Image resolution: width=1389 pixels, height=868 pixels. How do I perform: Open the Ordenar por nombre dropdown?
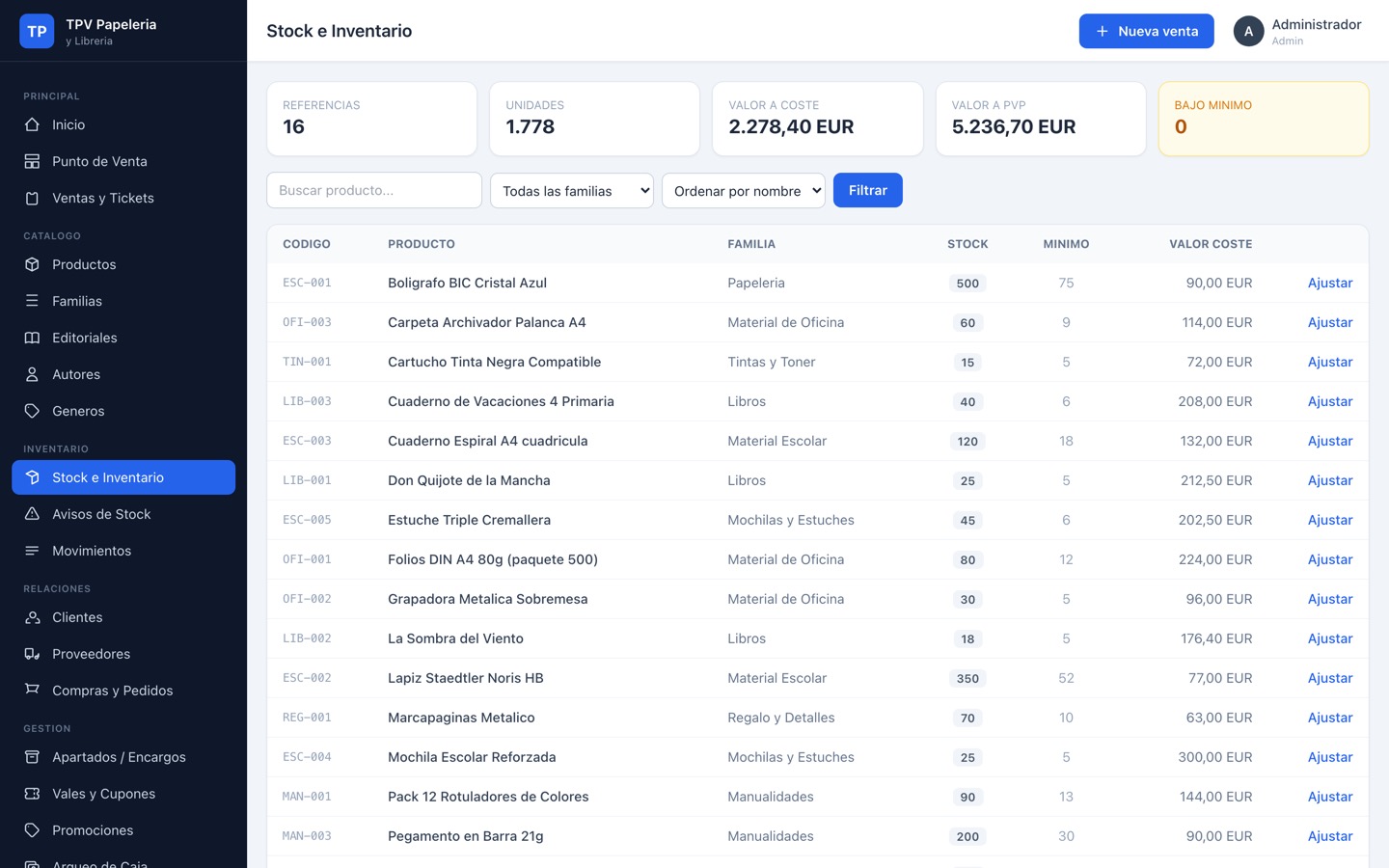[744, 191]
